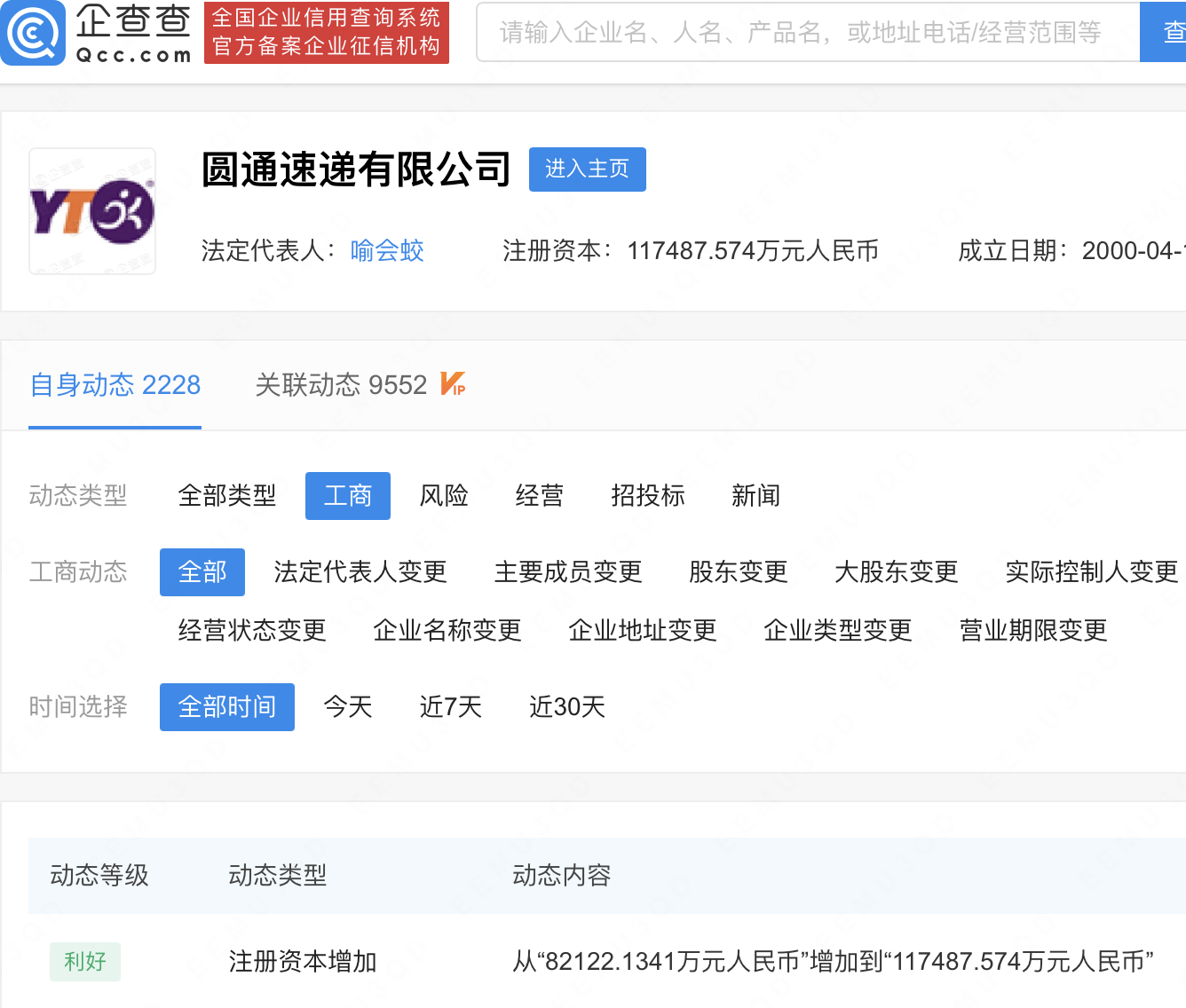The height and width of the screenshot is (1008, 1186).
Task: Pick the 近7天 time range
Action: (450, 707)
